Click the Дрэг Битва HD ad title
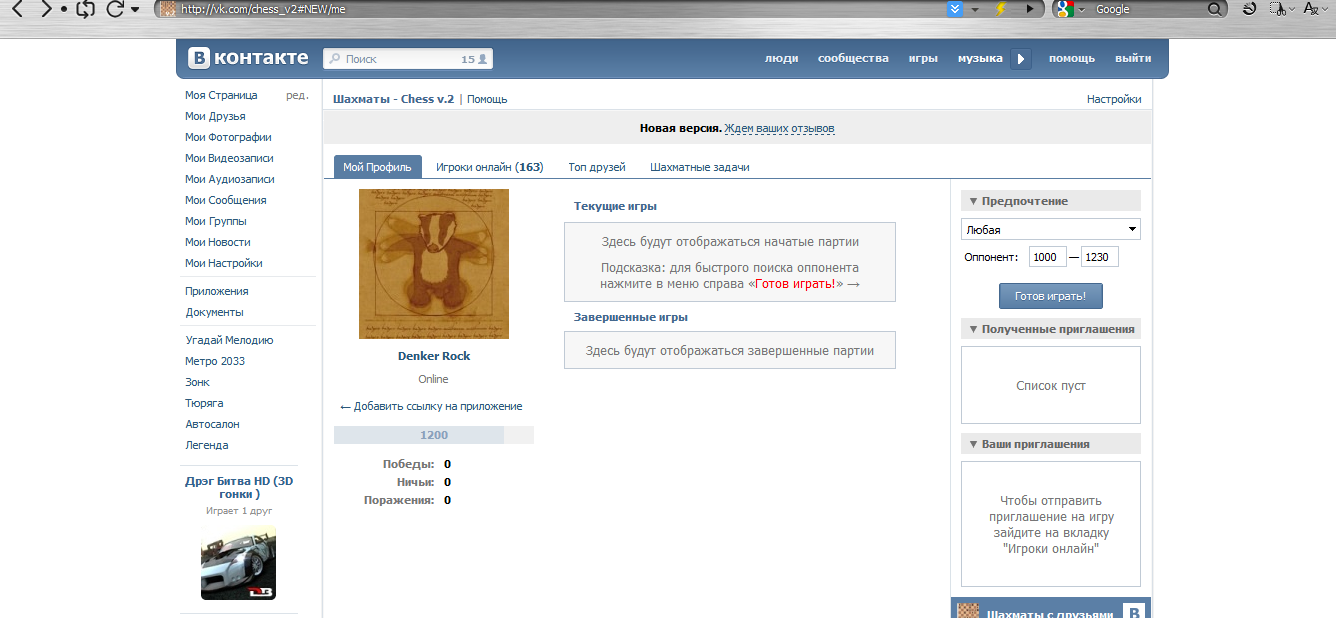1336x618 pixels. click(239, 487)
